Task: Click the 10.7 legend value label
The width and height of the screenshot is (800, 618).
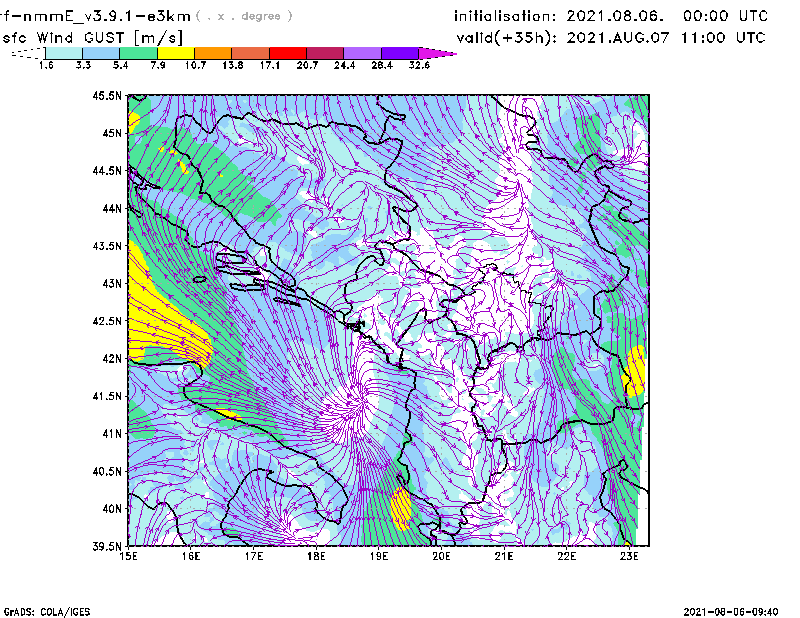Action: [194, 65]
